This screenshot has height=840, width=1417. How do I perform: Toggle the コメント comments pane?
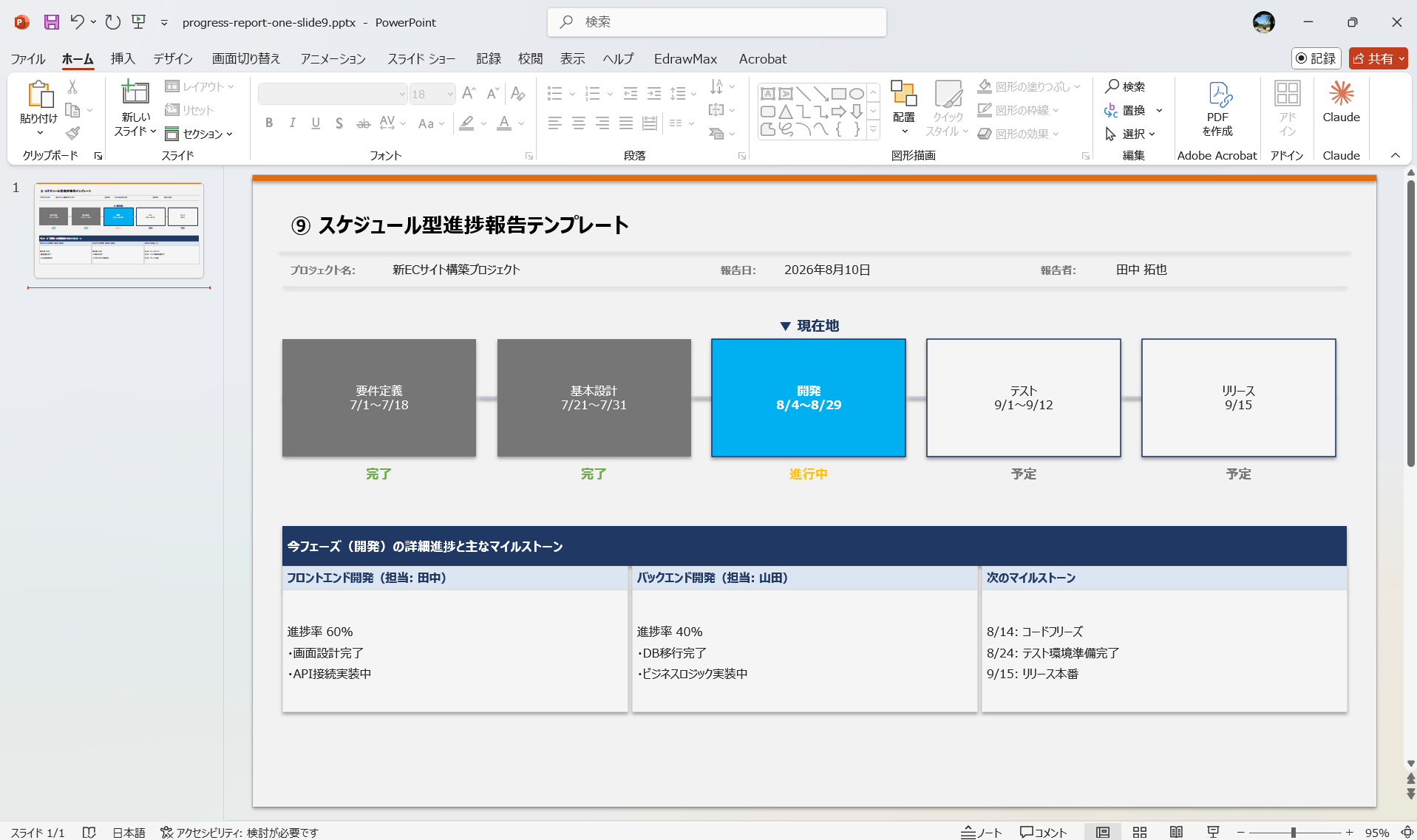click(1043, 832)
